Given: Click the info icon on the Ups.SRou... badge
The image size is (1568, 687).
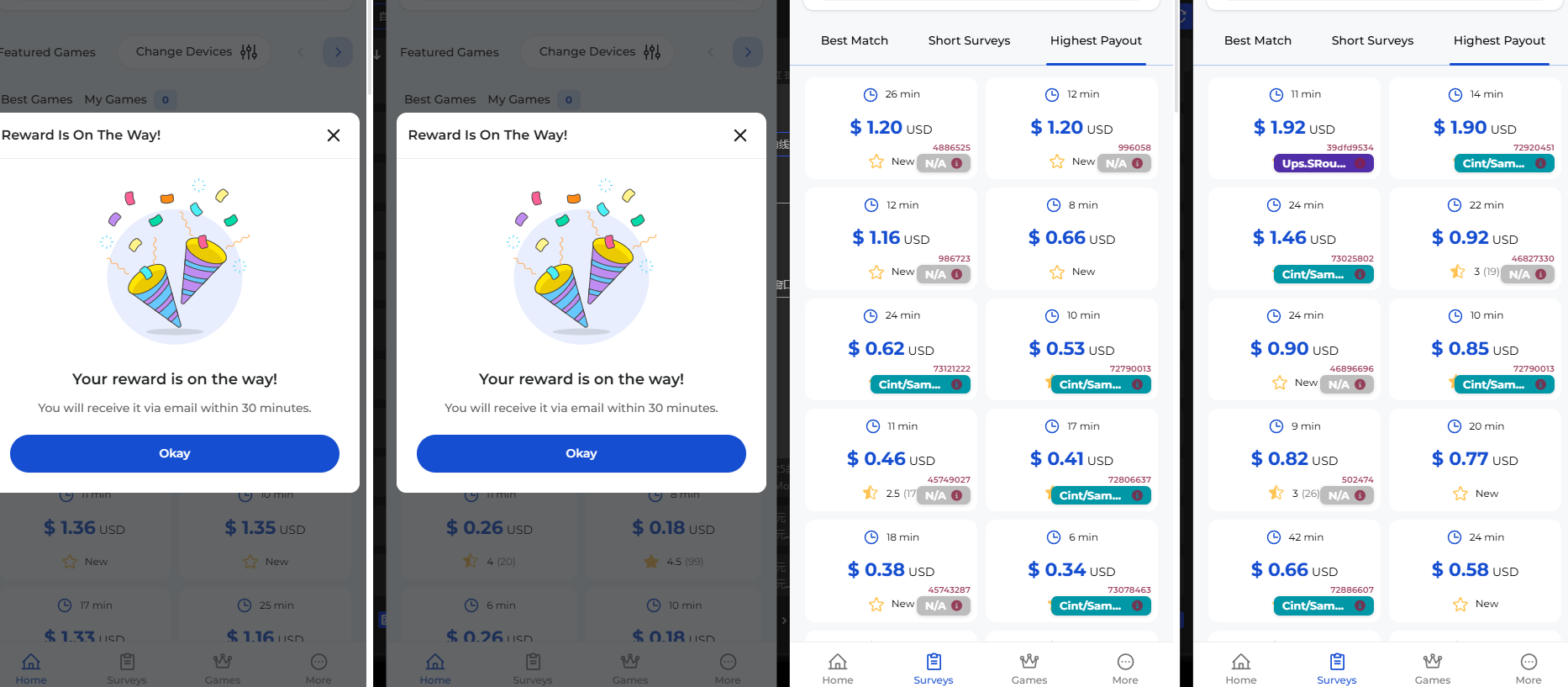Looking at the screenshot, I should point(1360,163).
